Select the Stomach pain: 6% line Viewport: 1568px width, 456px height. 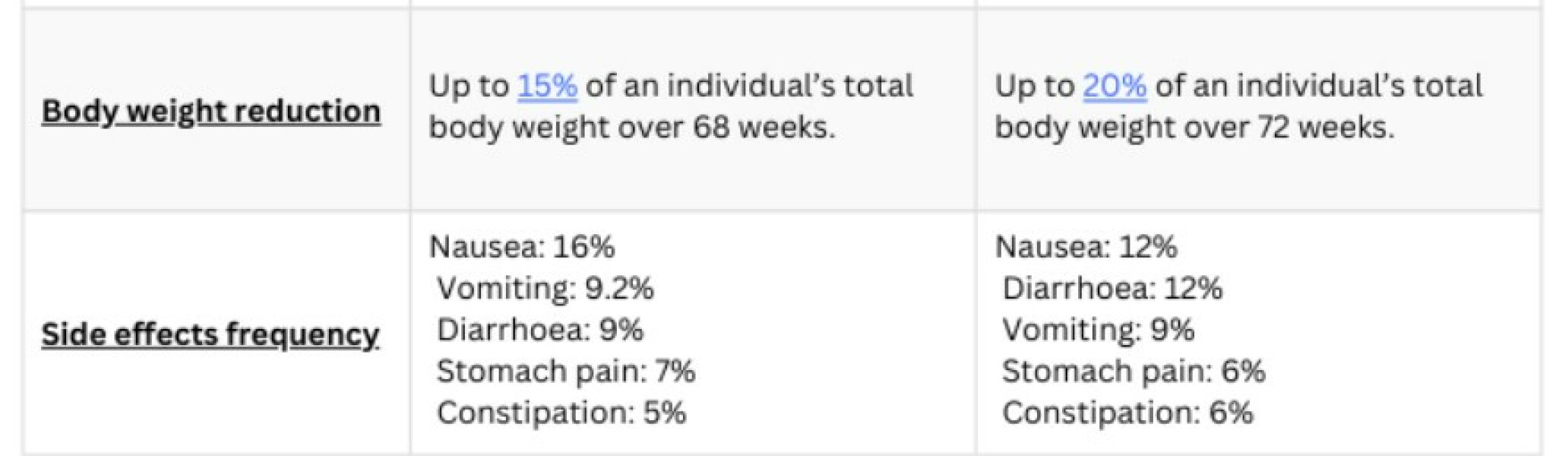click(1133, 372)
